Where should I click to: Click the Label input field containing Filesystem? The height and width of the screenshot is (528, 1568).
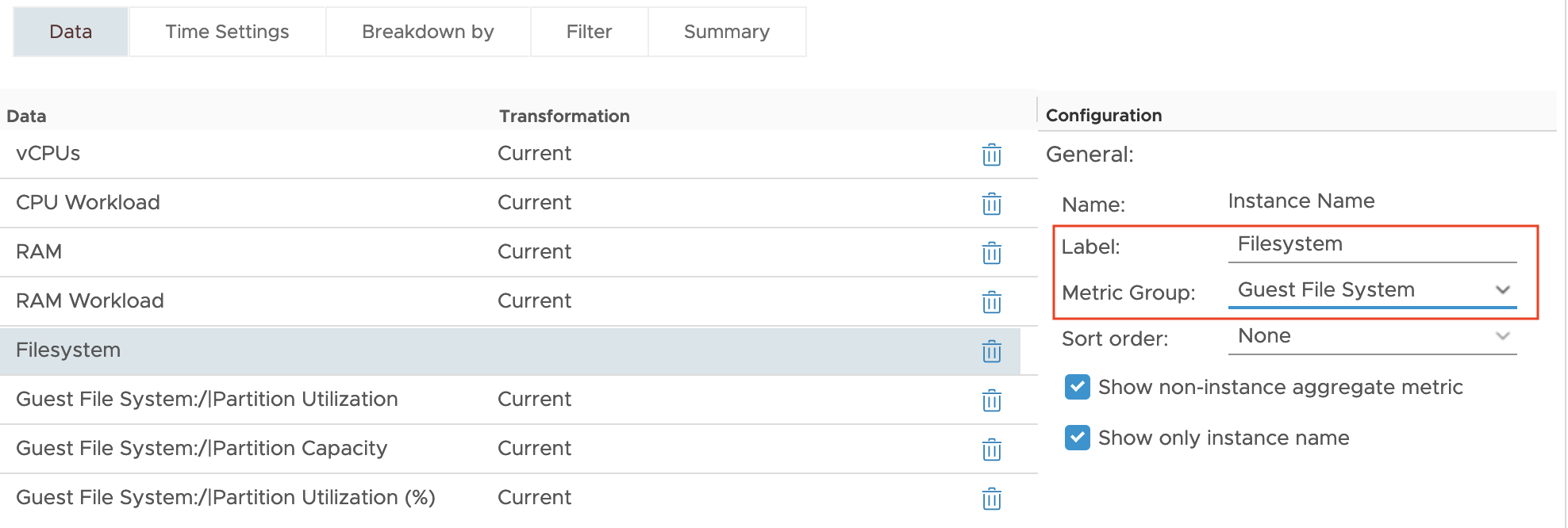pyautogui.click(x=1372, y=244)
